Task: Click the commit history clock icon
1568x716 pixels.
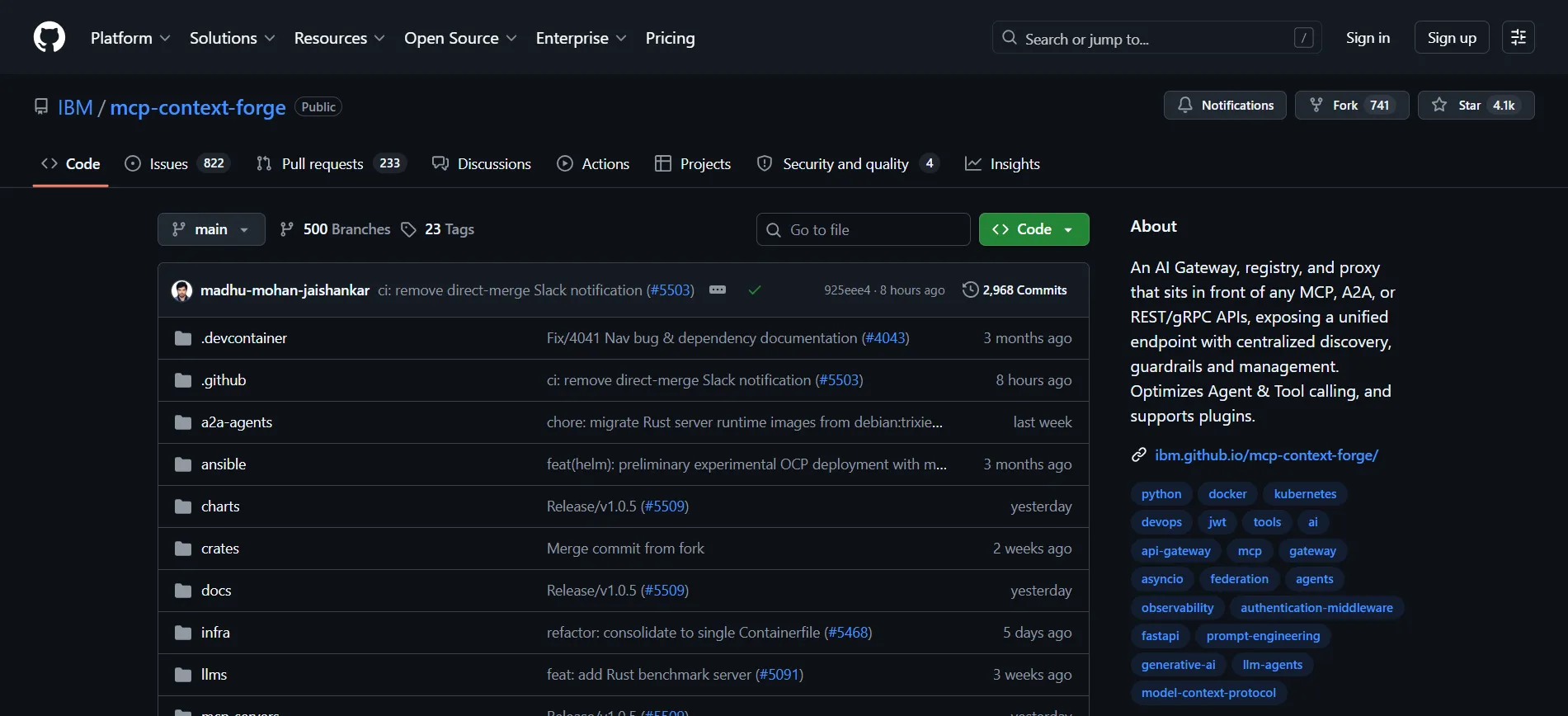Action: pos(971,290)
